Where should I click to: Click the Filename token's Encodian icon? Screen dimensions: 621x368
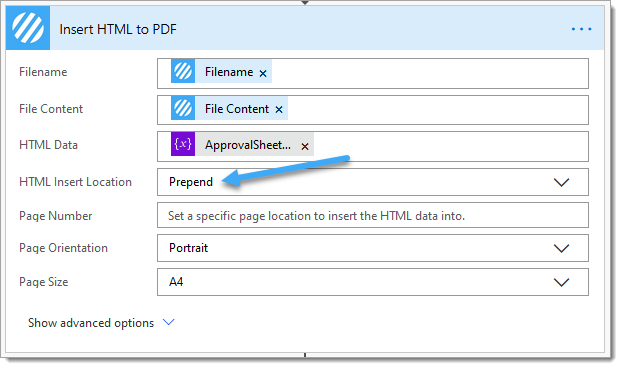point(183,71)
